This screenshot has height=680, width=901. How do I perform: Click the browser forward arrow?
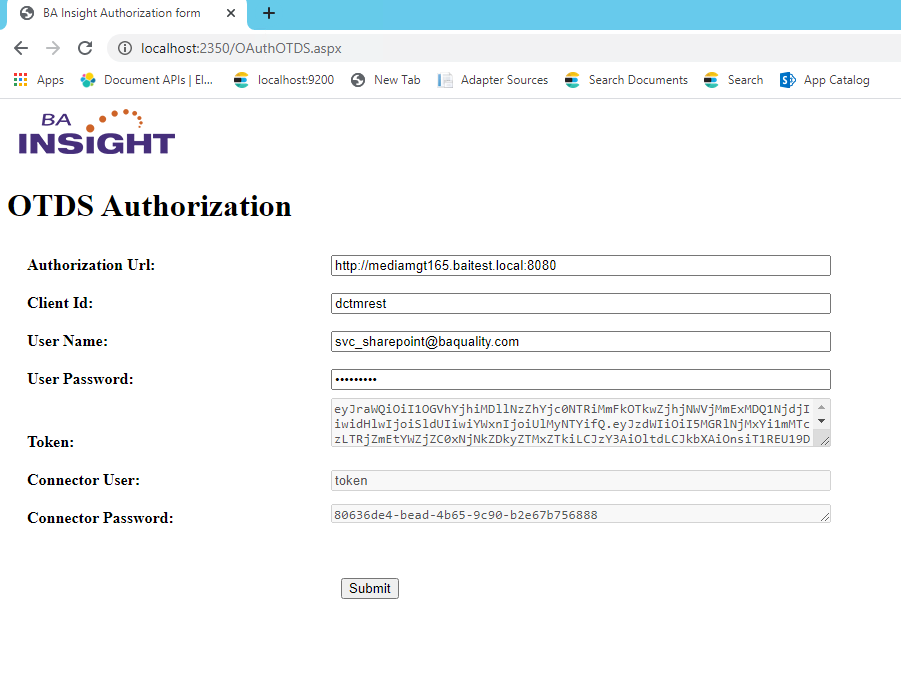click(53, 48)
